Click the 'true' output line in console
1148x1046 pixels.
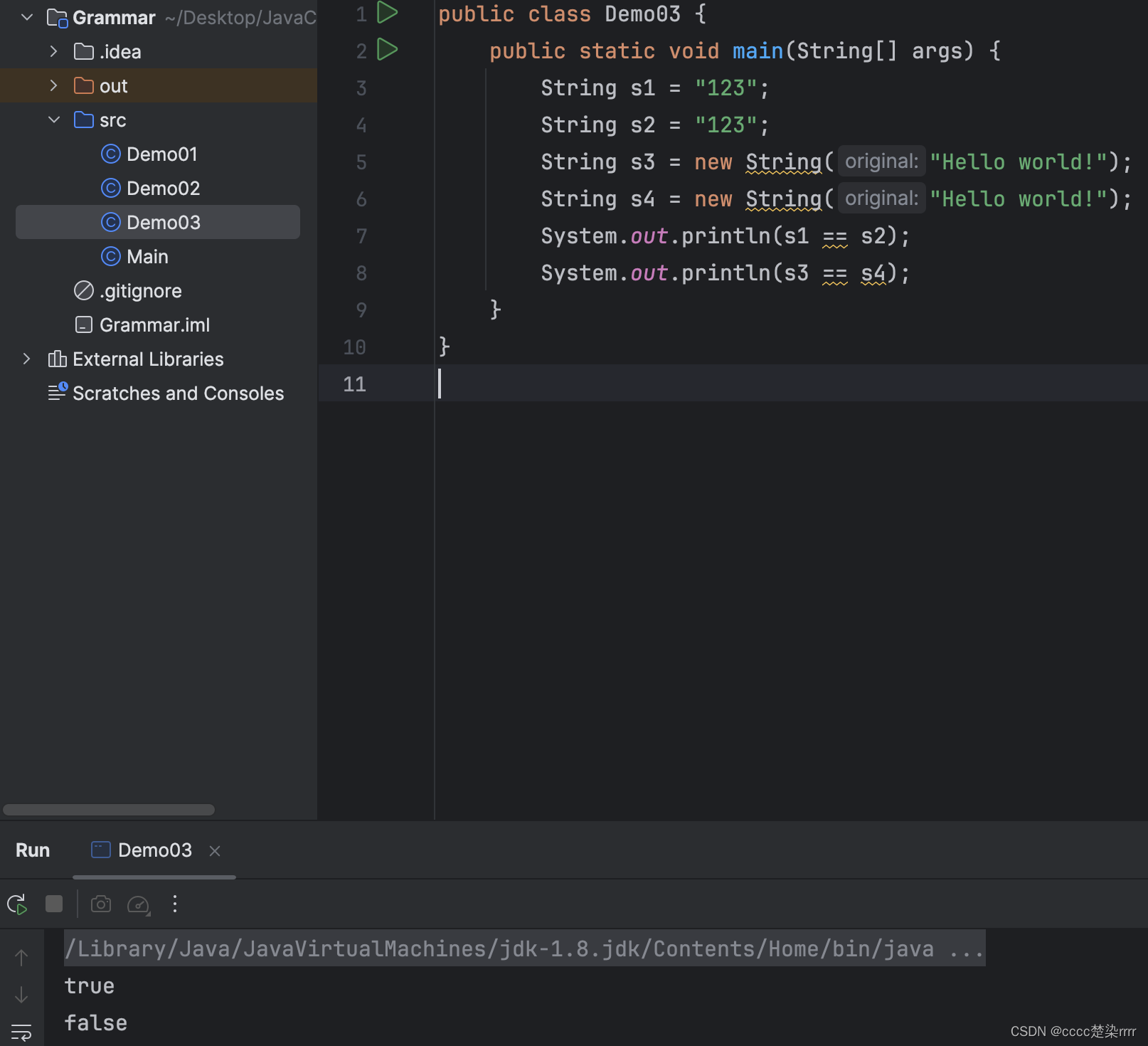click(90, 986)
